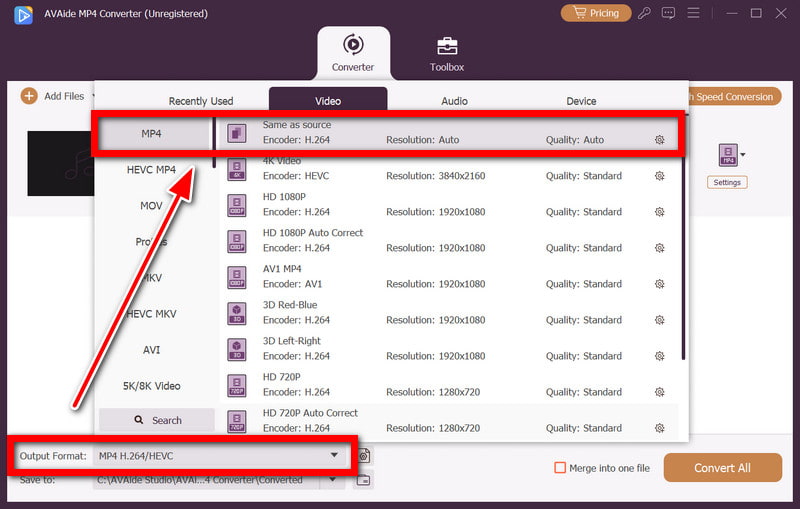This screenshot has width=800, height=509.
Task: Open settings gear for 4K Video
Action: 660,176
